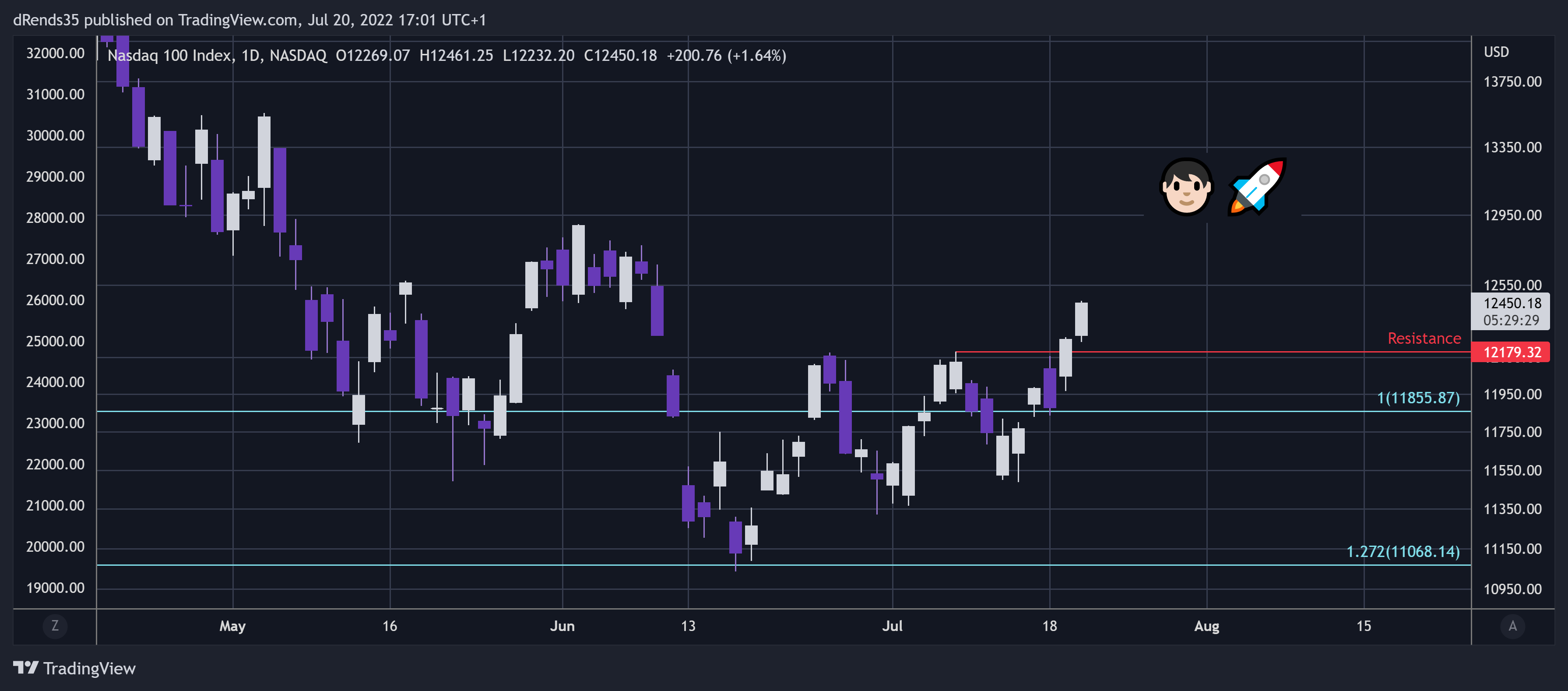The width and height of the screenshot is (1568, 691).
Task: Select the 1.272(11068.14) fib level label
Action: (x=1403, y=552)
